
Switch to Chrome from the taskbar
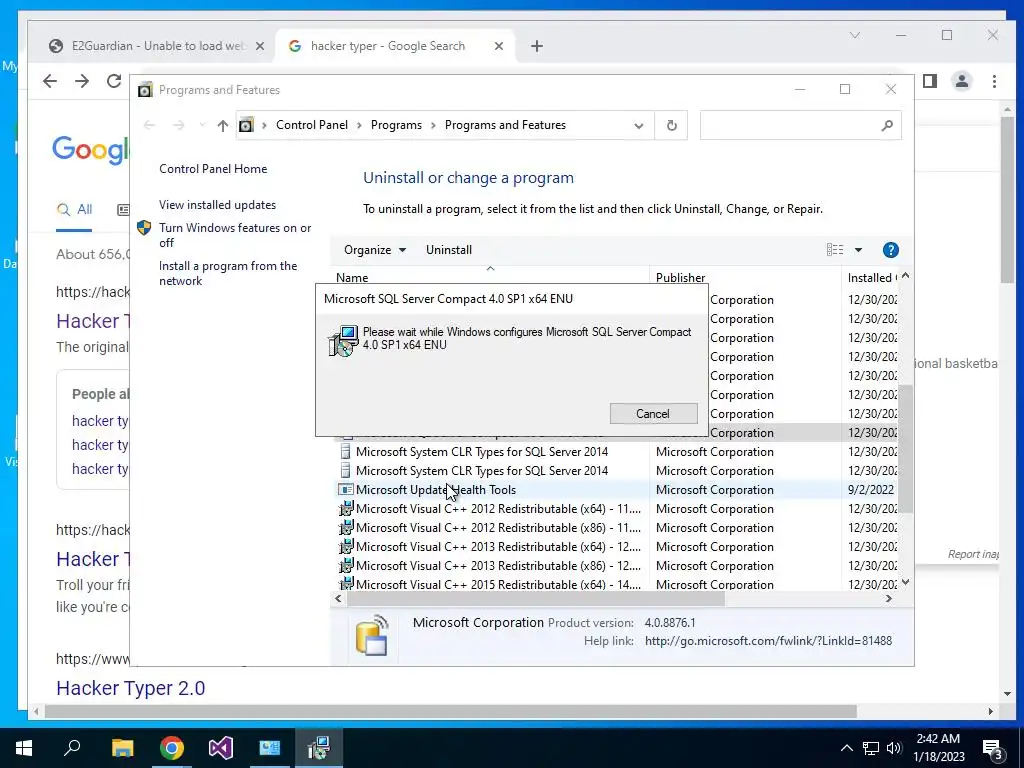[x=172, y=748]
